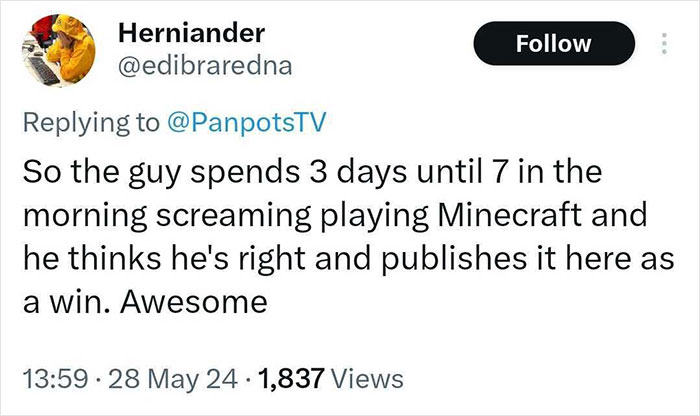Screen dimensions: 700x416
Task: Open the three-dot more options menu
Action: click(x=664, y=43)
